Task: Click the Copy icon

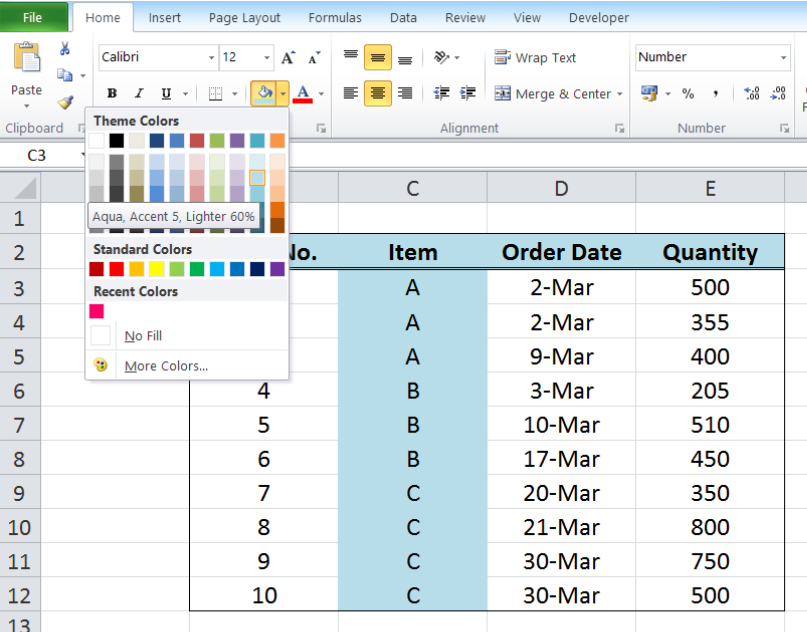Action: [x=64, y=75]
